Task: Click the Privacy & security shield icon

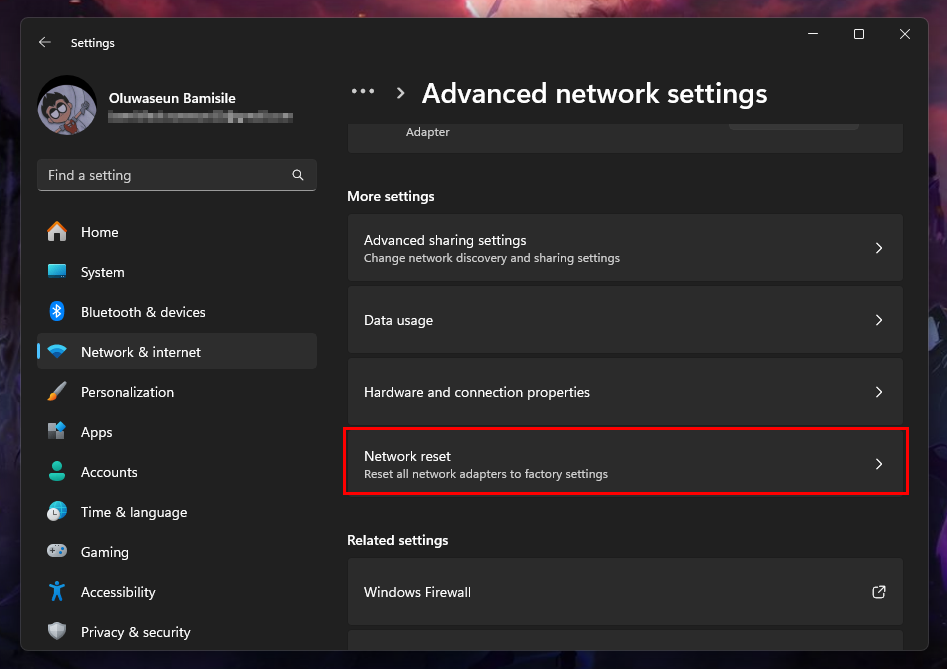Action: (x=57, y=630)
